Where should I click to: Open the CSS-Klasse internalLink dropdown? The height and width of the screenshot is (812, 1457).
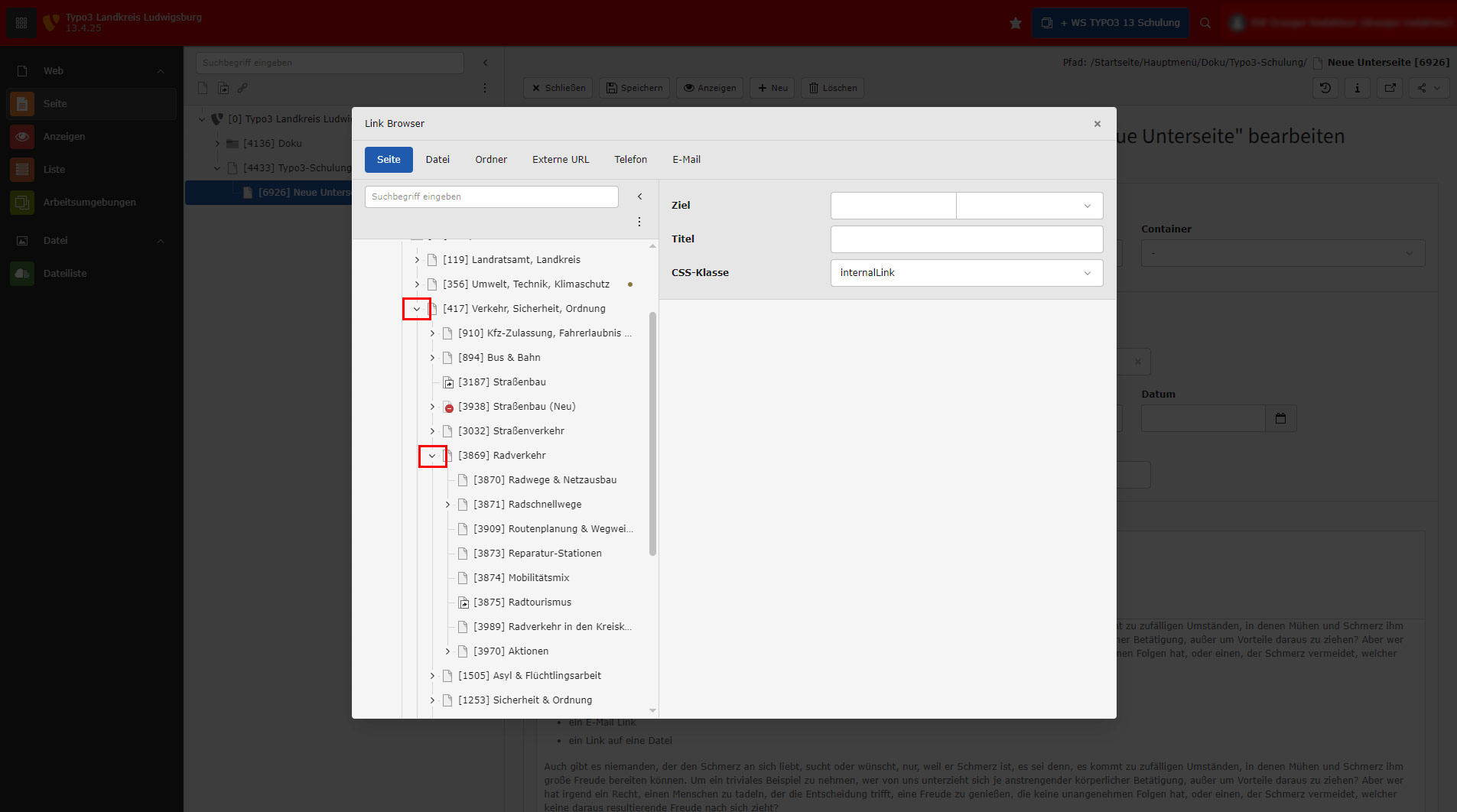click(x=966, y=273)
